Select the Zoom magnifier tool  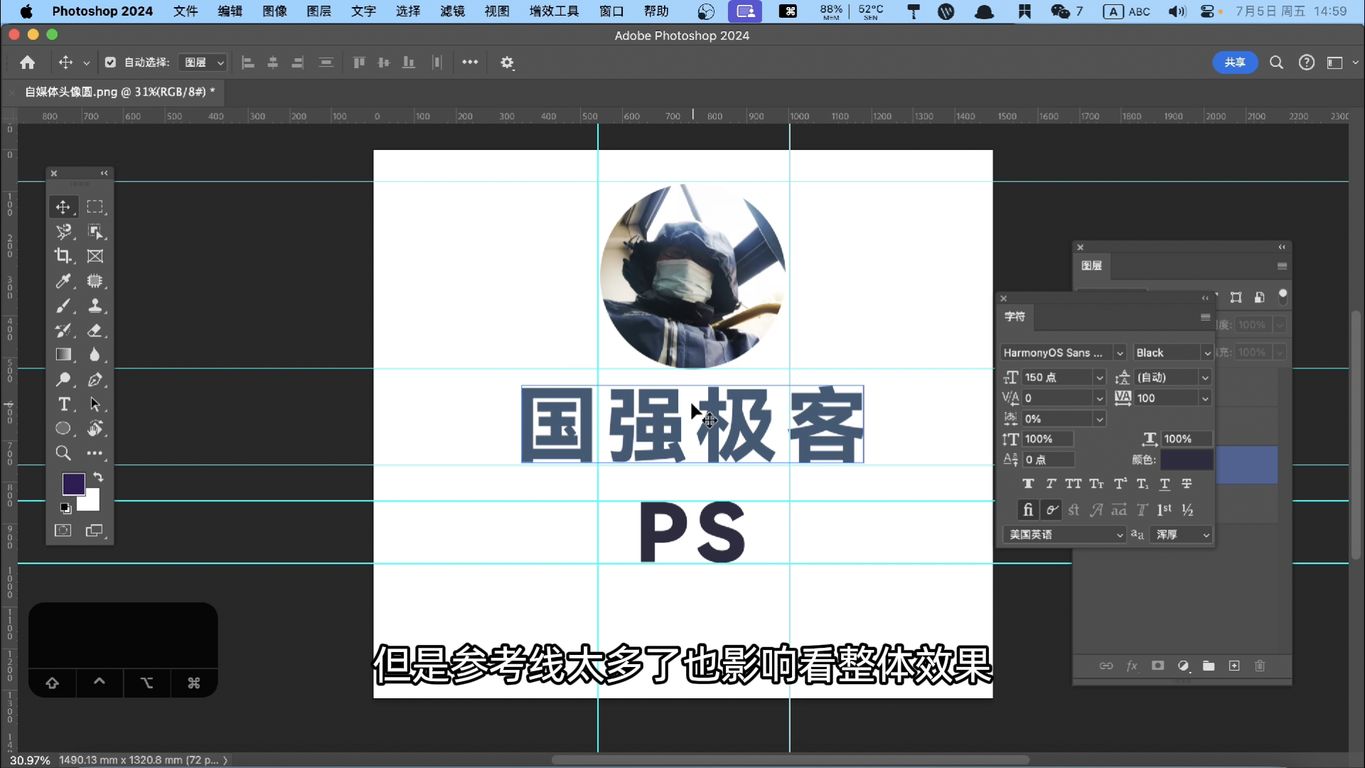tap(63, 453)
